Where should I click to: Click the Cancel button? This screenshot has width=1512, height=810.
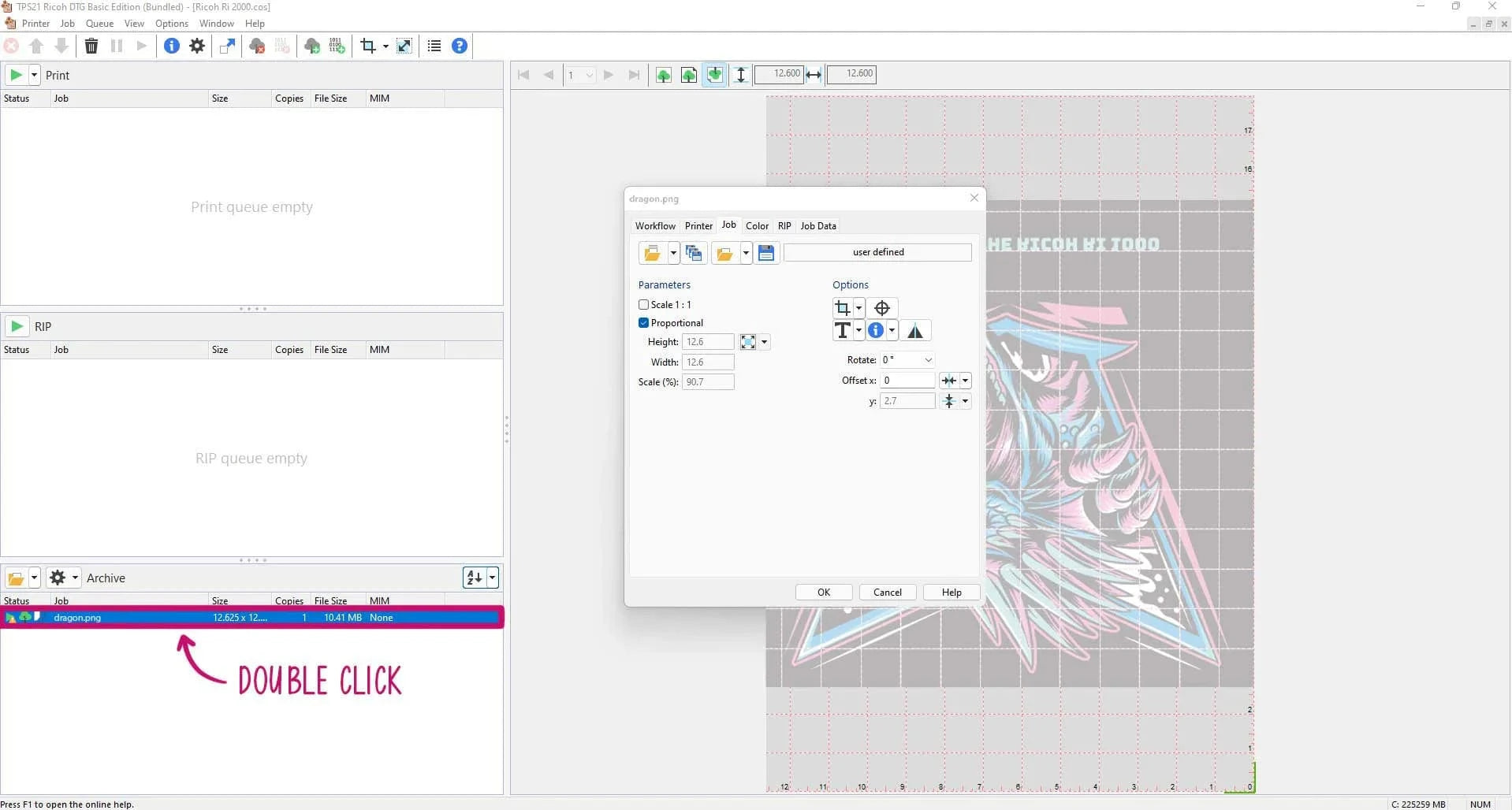click(x=887, y=593)
